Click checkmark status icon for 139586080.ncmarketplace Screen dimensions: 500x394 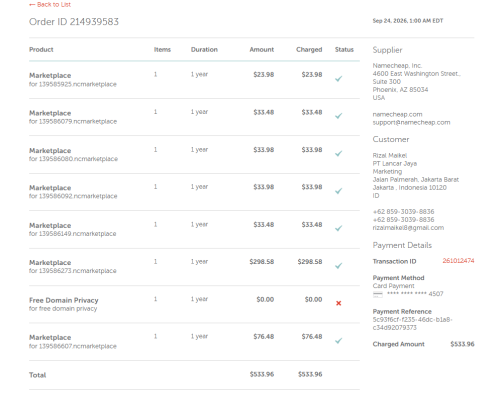(338, 154)
